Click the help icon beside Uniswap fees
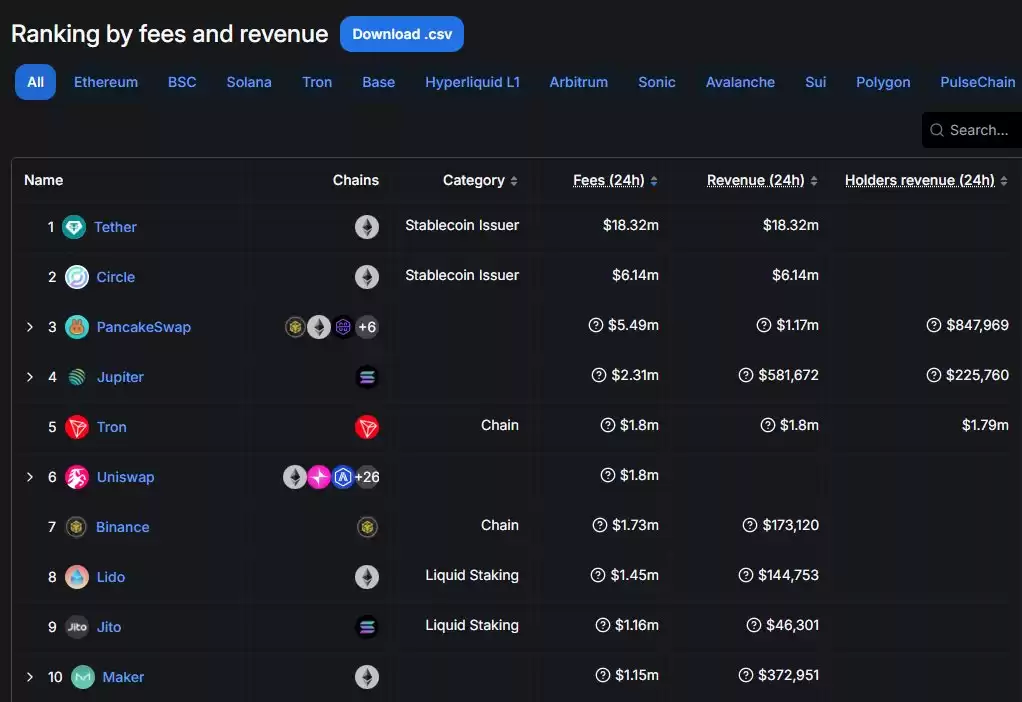 point(607,475)
